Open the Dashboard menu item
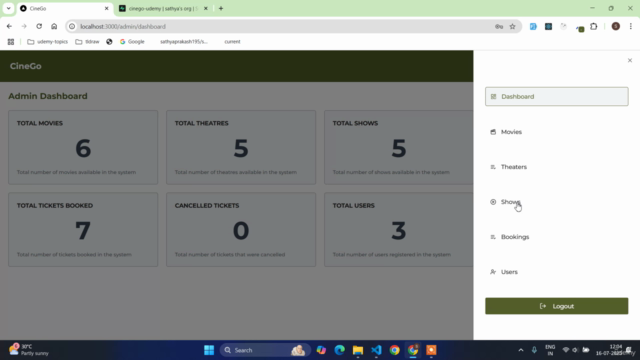Screen dimensions: 640x360 coord(556,97)
